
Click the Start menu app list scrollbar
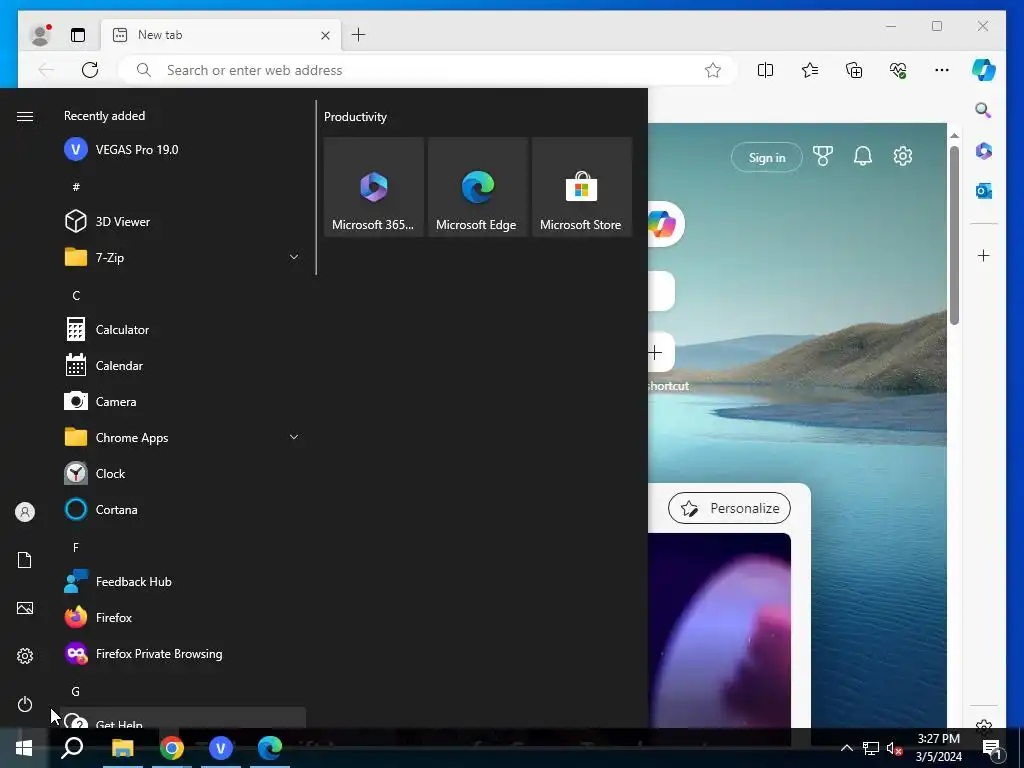pyautogui.click(x=316, y=187)
